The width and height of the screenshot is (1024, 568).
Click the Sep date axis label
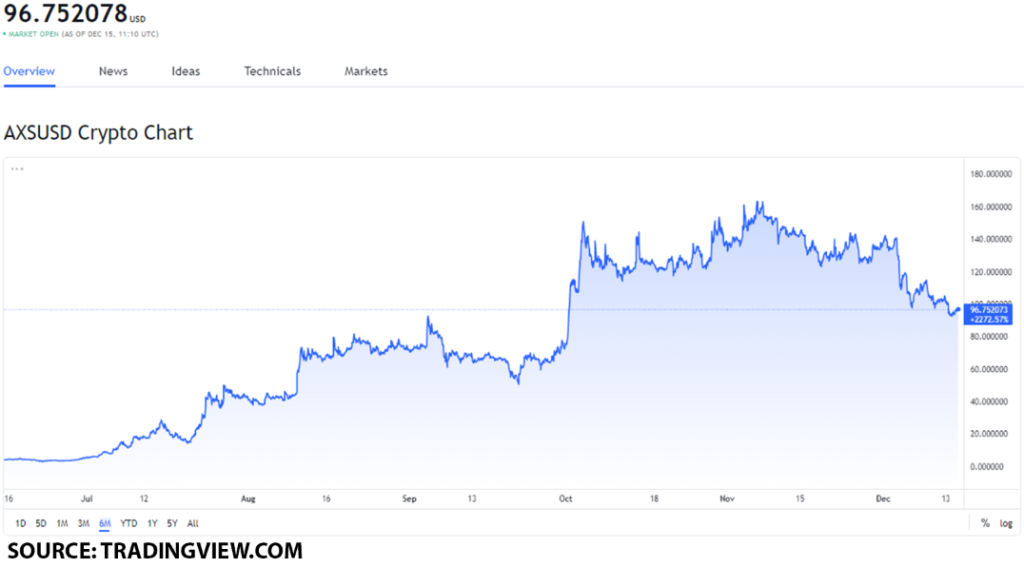tap(409, 499)
